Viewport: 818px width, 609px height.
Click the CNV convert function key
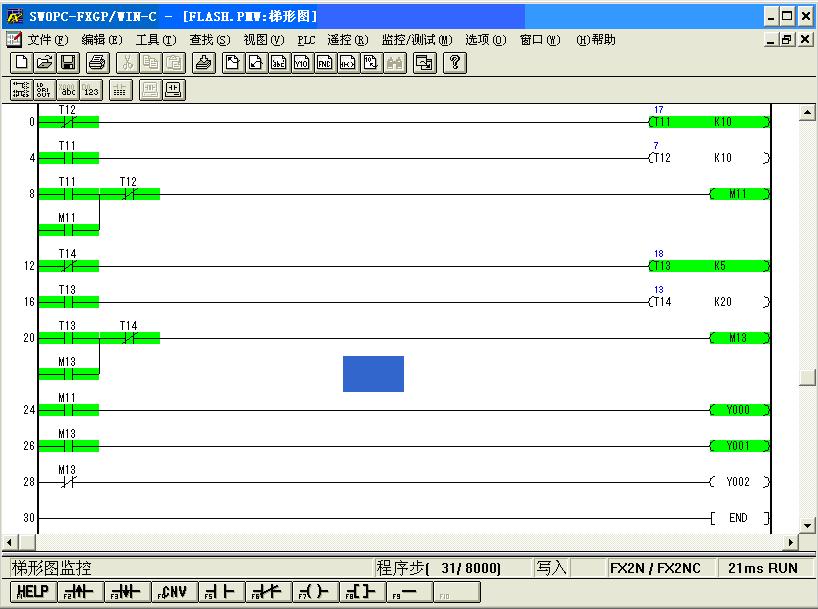pos(174,592)
